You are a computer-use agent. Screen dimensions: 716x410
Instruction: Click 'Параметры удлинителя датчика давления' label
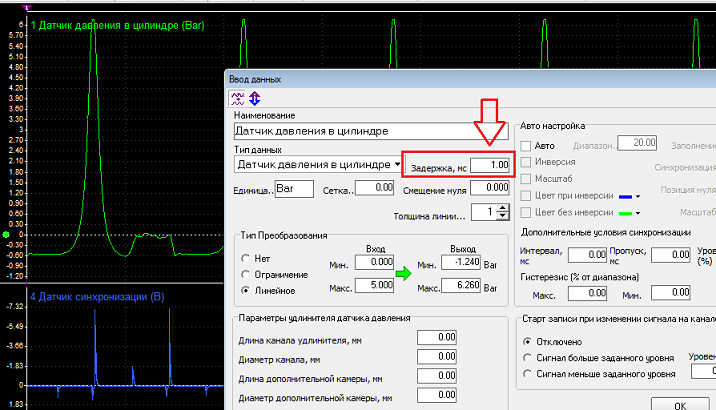(324, 318)
